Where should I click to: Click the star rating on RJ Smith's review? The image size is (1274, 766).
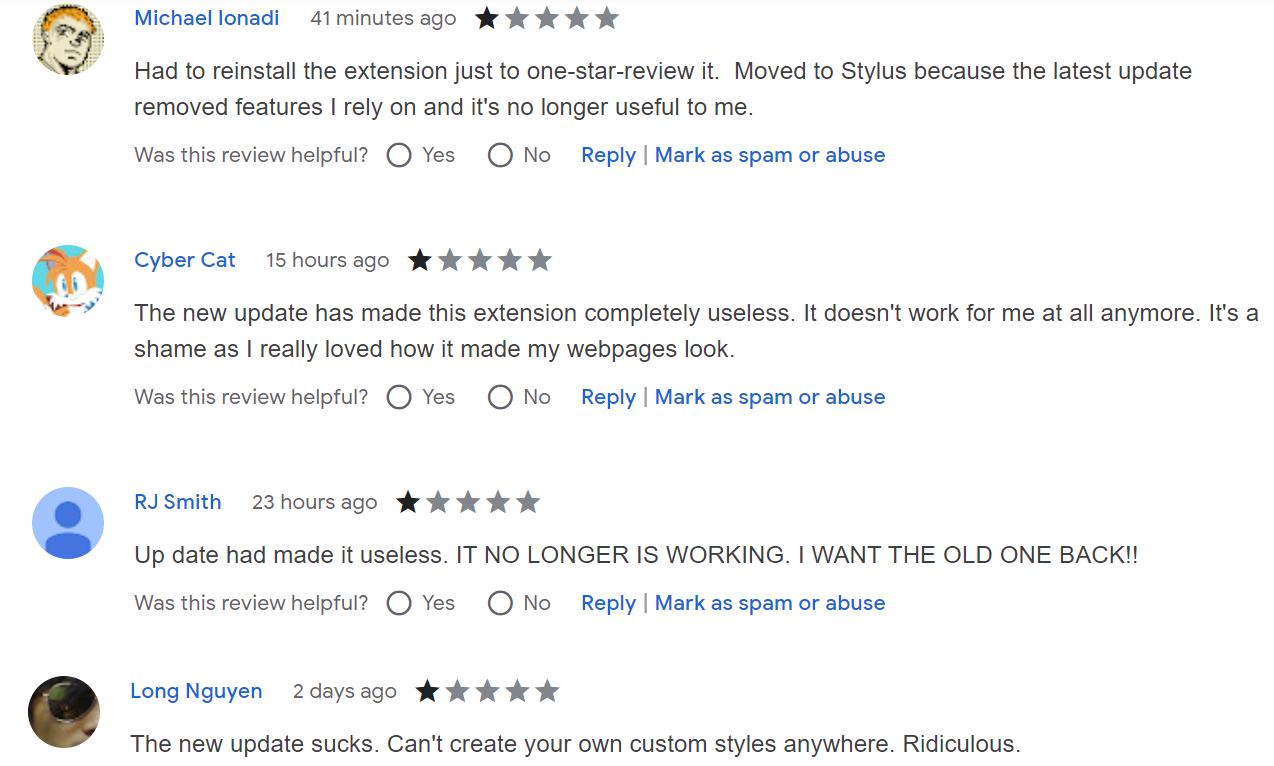(x=468, y=502)
